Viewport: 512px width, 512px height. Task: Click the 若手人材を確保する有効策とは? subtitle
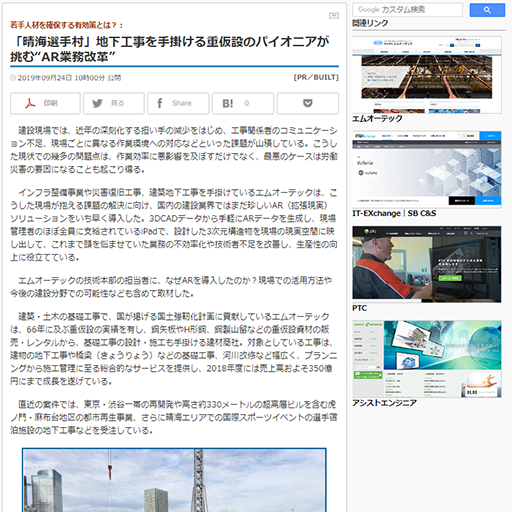67,25
